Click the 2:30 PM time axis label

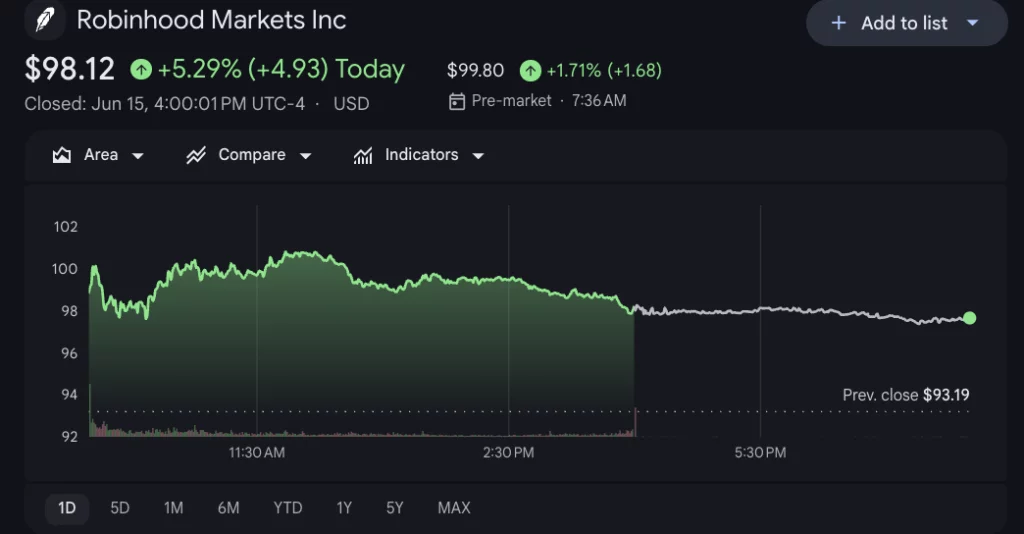point(508,452)
